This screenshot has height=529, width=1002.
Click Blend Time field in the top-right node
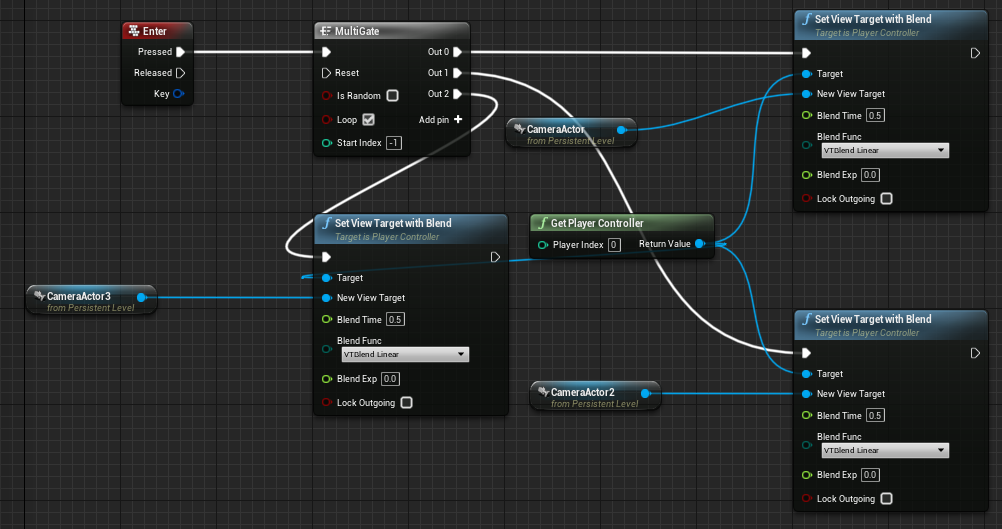click(875, 116)
